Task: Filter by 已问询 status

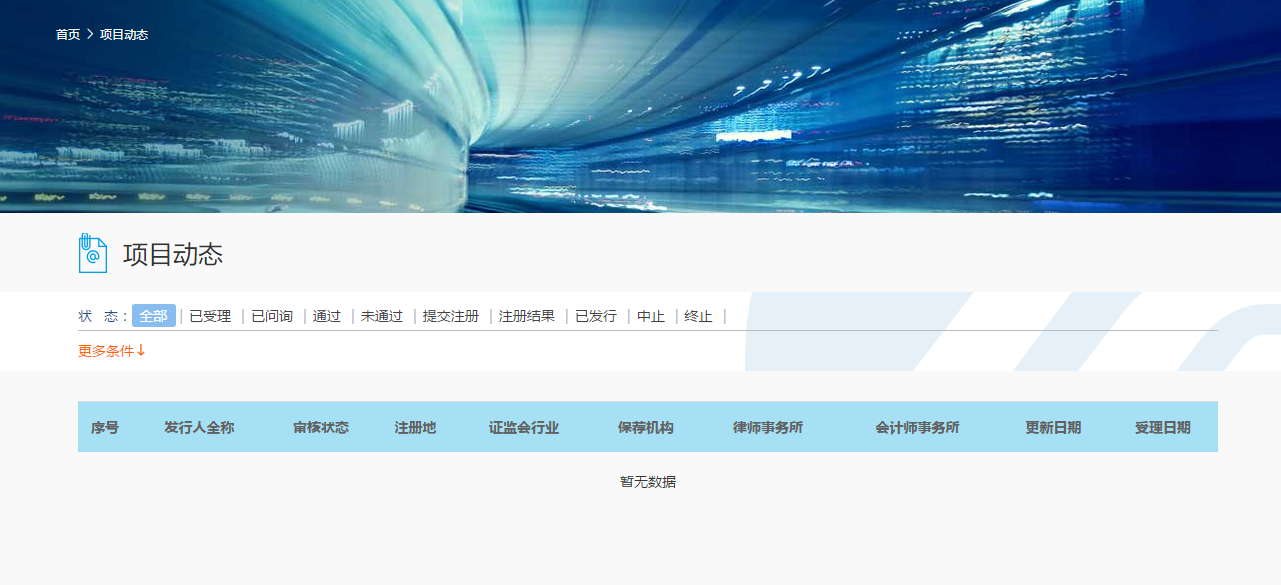Action: (272, 316)
